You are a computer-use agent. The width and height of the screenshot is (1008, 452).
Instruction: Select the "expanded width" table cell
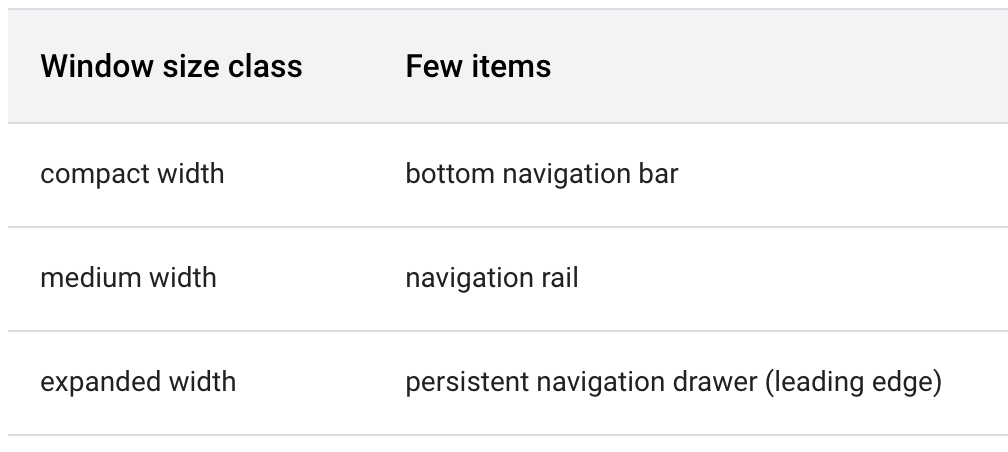(x=138, y=381)
